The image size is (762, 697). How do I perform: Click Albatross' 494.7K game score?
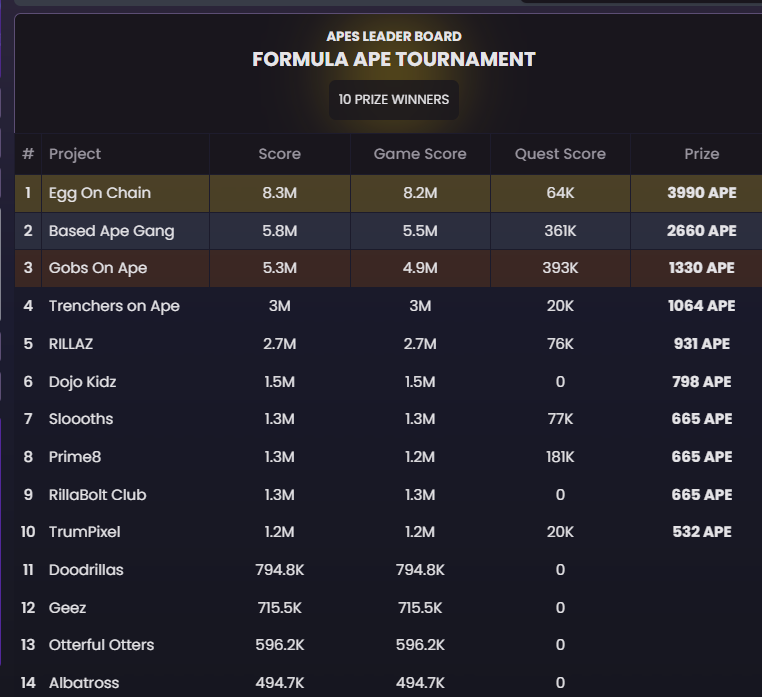click(x=420, y=683)
